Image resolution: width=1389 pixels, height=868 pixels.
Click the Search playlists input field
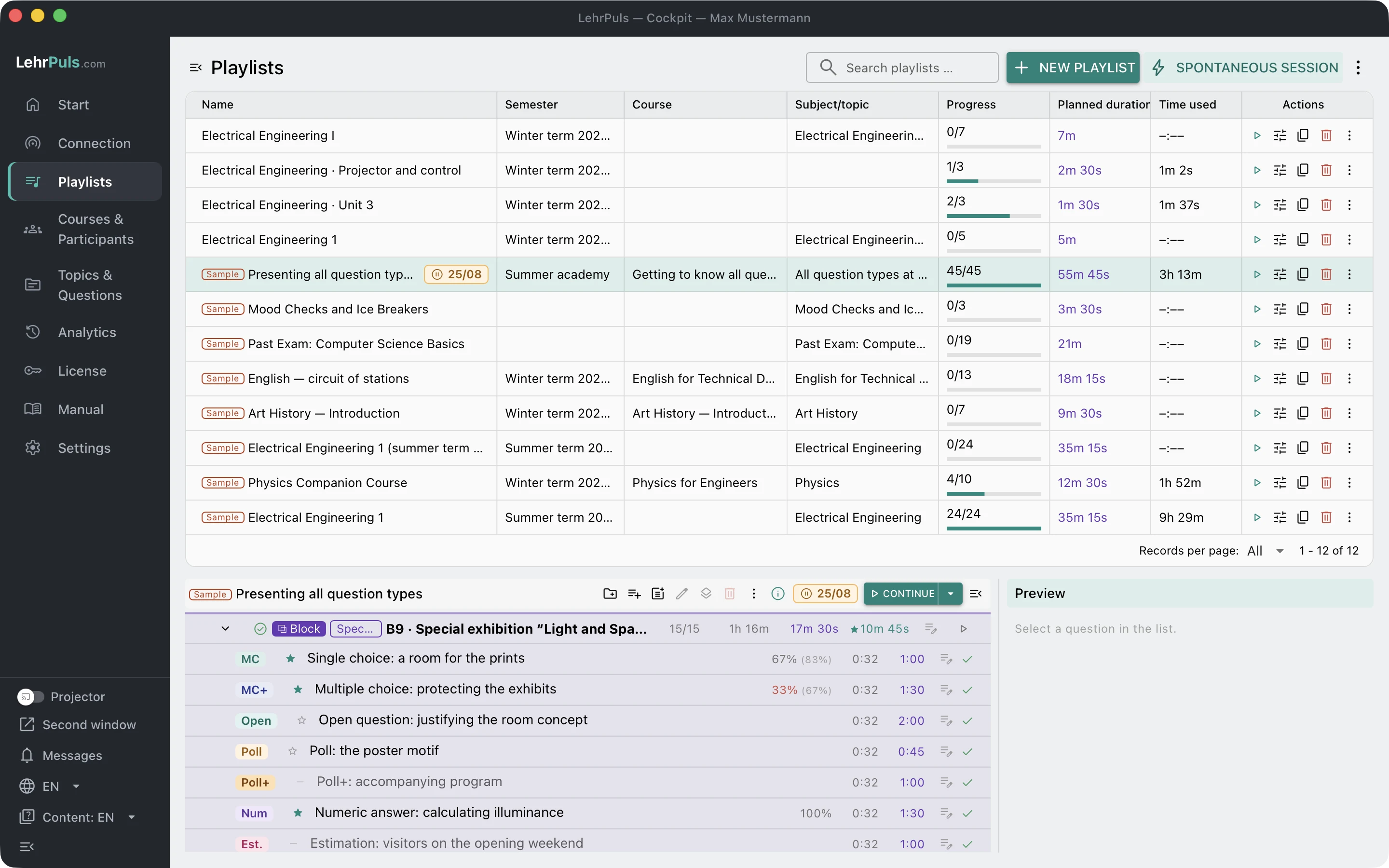[x=902, y=68]
